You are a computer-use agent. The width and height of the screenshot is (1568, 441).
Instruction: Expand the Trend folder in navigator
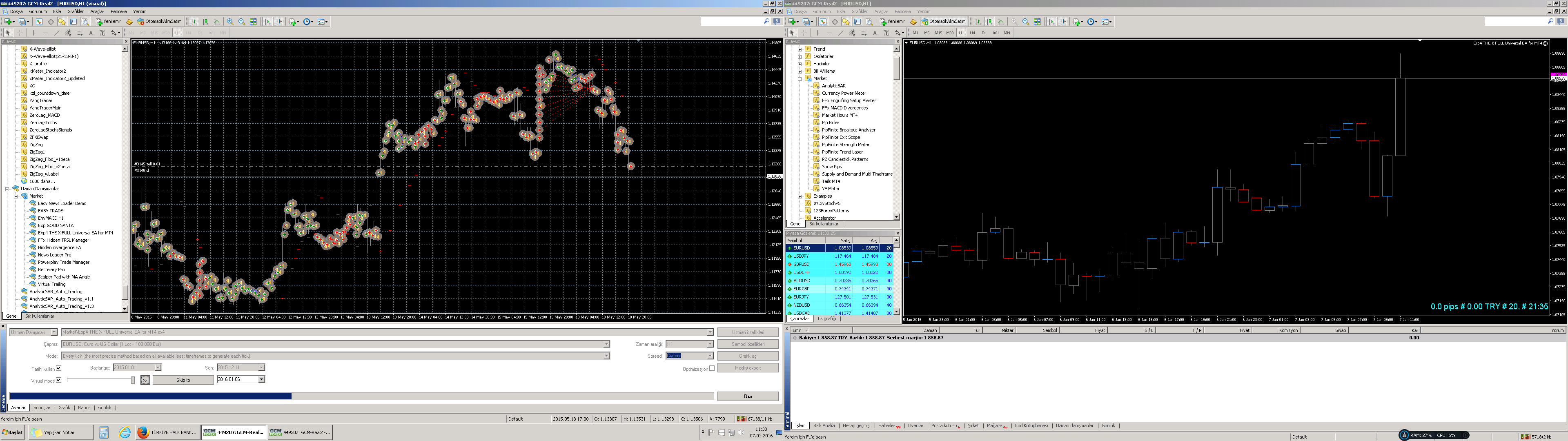click(x=800, y=49)
